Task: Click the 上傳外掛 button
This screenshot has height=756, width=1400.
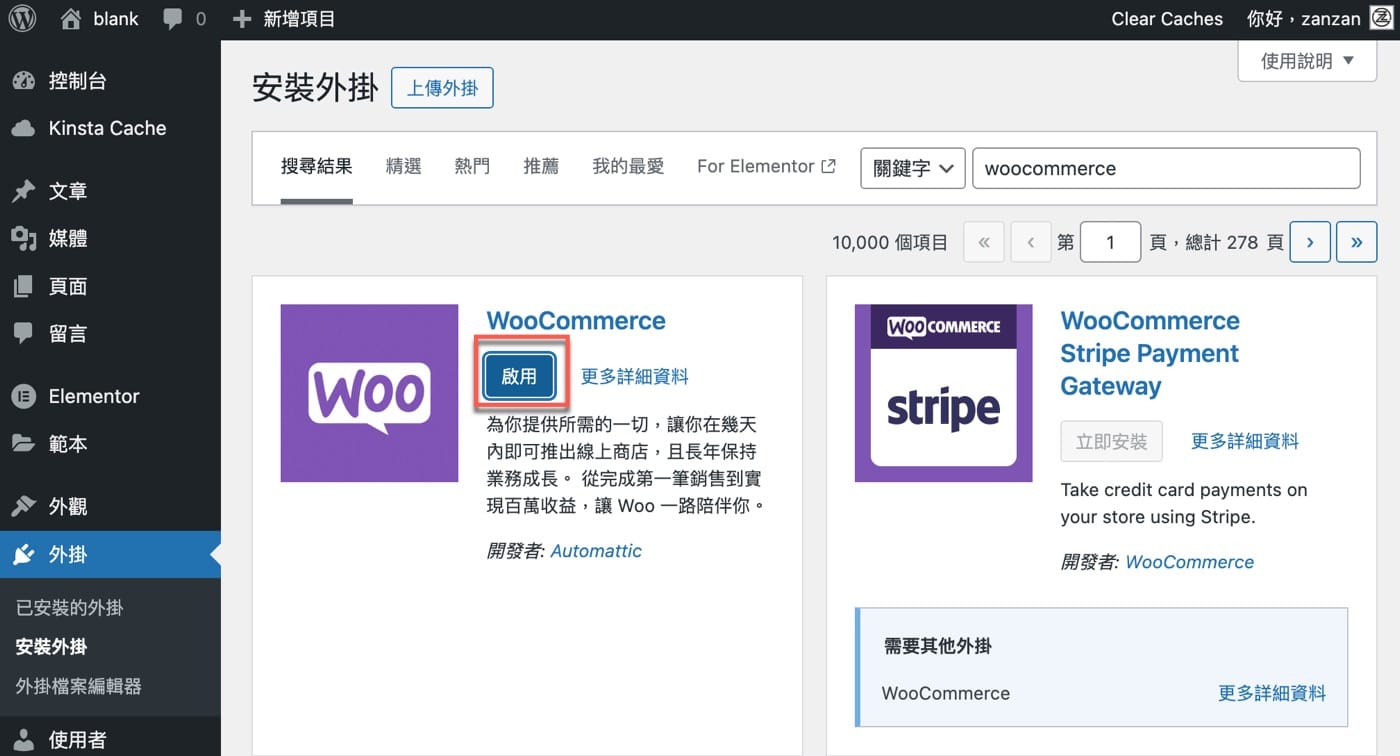Action: click(x=442, y=88)
